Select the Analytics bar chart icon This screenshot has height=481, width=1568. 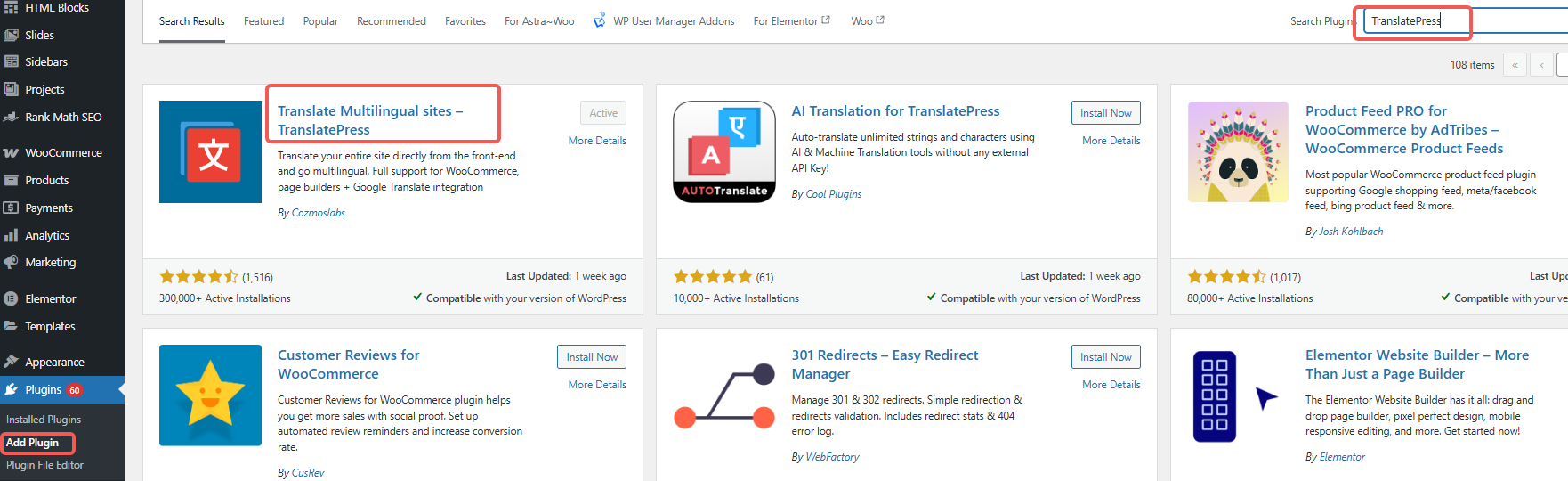tap(11, 236)
